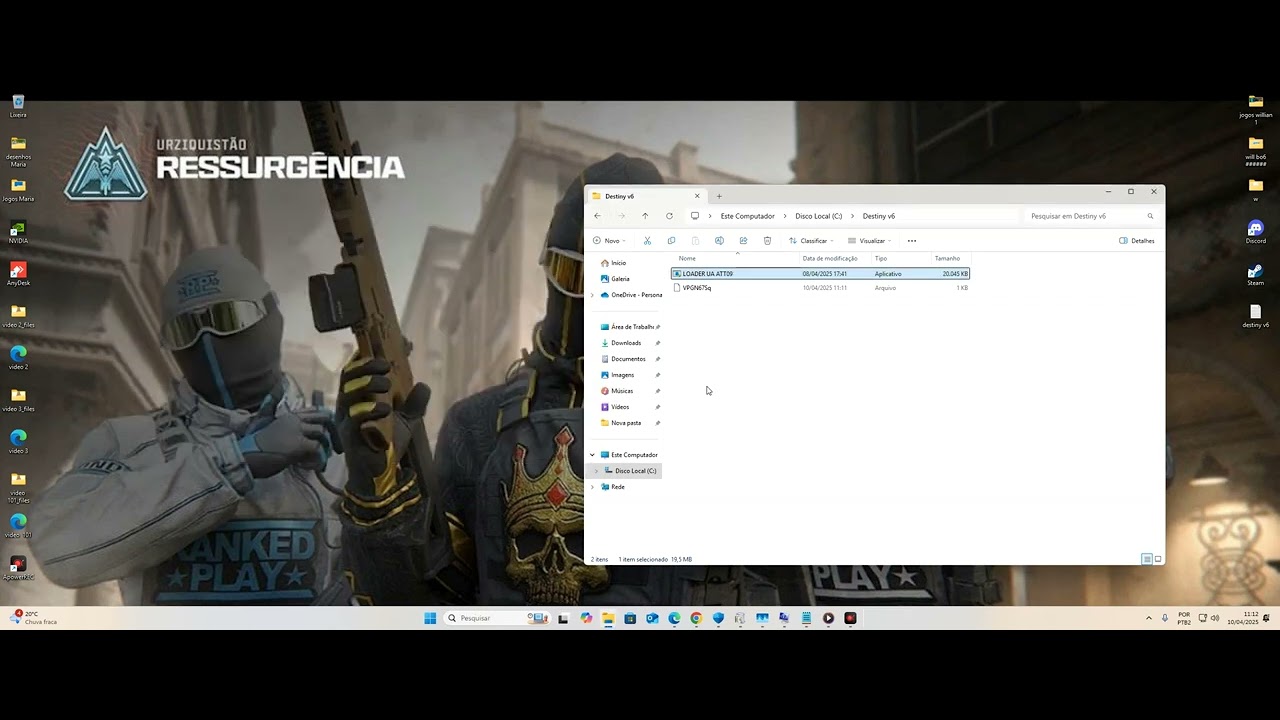Open the Windows Start menu on taskbar
This screenshot has height=720, width=1280.
(430, 618)
